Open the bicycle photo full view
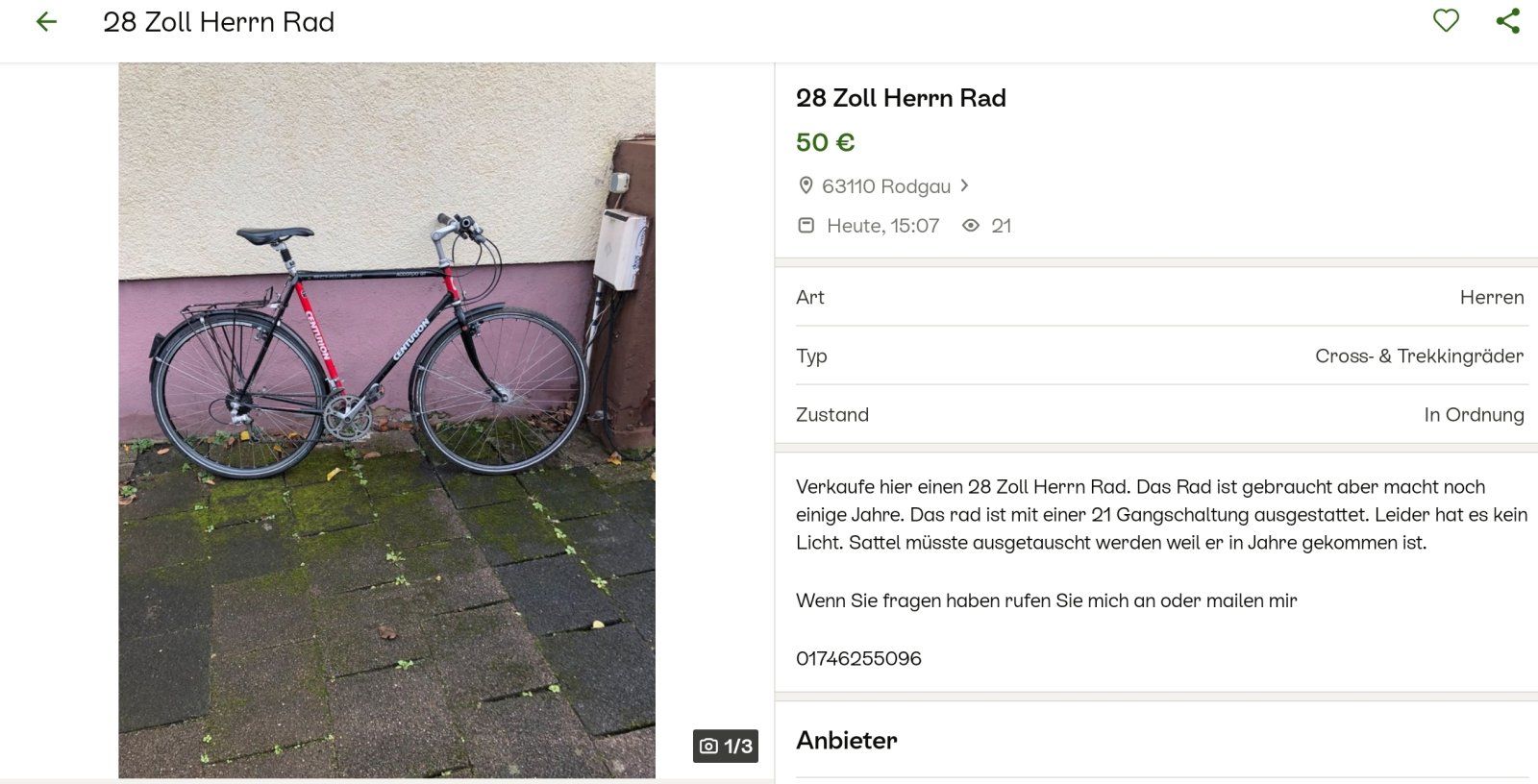 386,420
